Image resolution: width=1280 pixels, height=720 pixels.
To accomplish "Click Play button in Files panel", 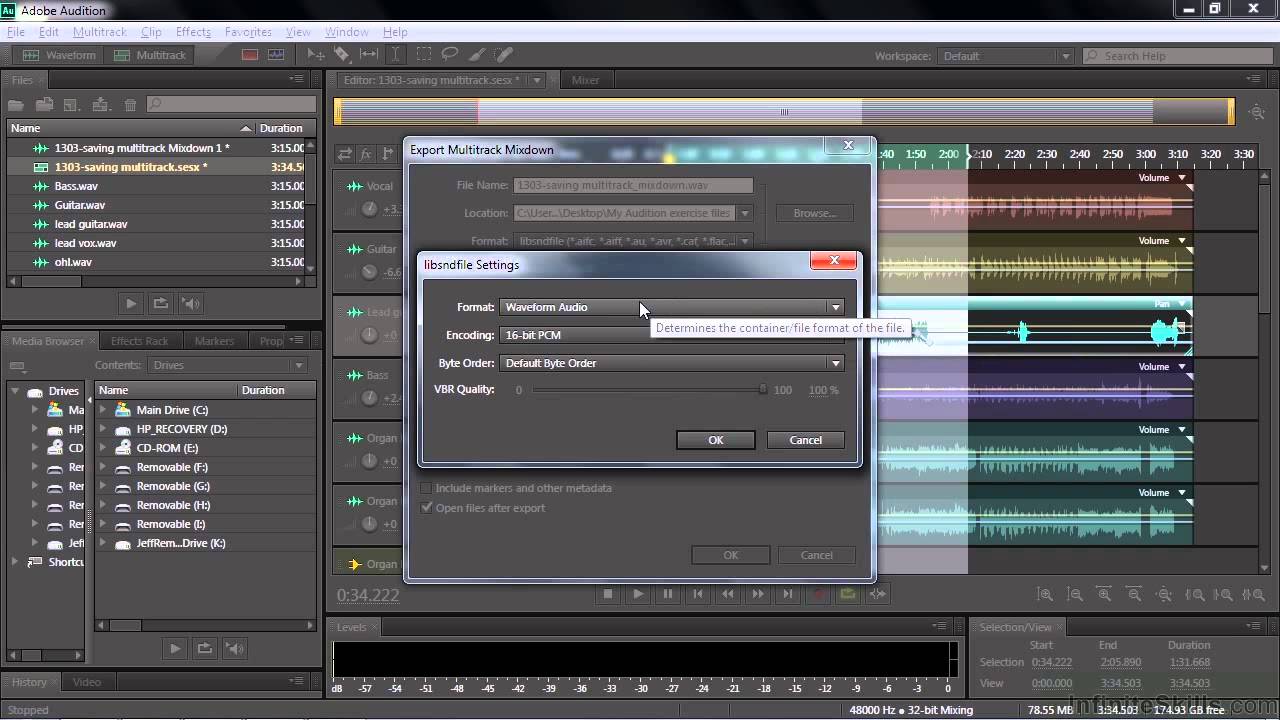I will point(131,303).
